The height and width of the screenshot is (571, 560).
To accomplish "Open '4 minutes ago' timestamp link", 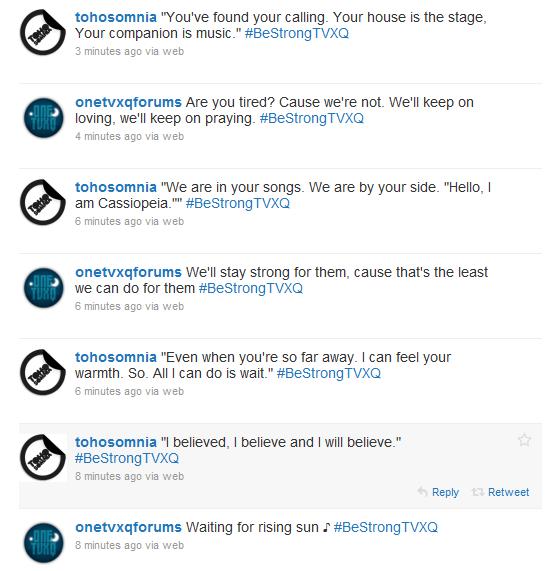I will pos(109,137).
